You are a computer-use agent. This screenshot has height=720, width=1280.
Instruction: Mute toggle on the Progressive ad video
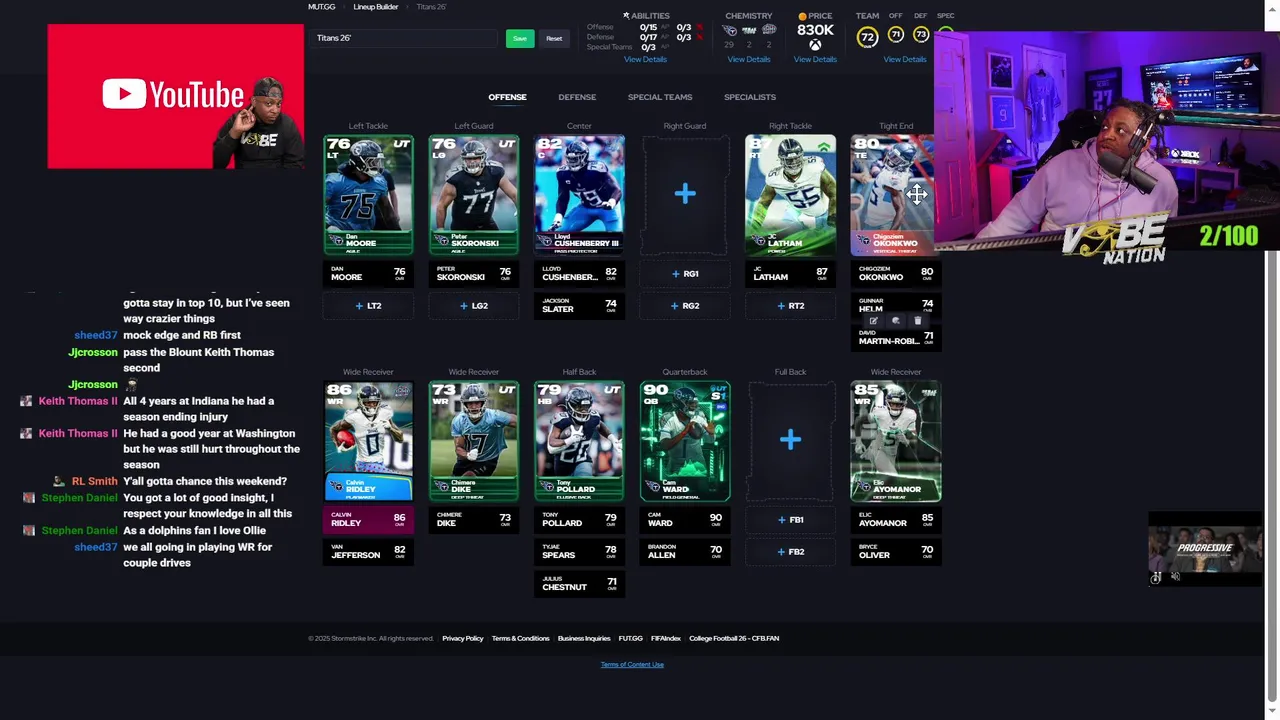point(1176,577)
